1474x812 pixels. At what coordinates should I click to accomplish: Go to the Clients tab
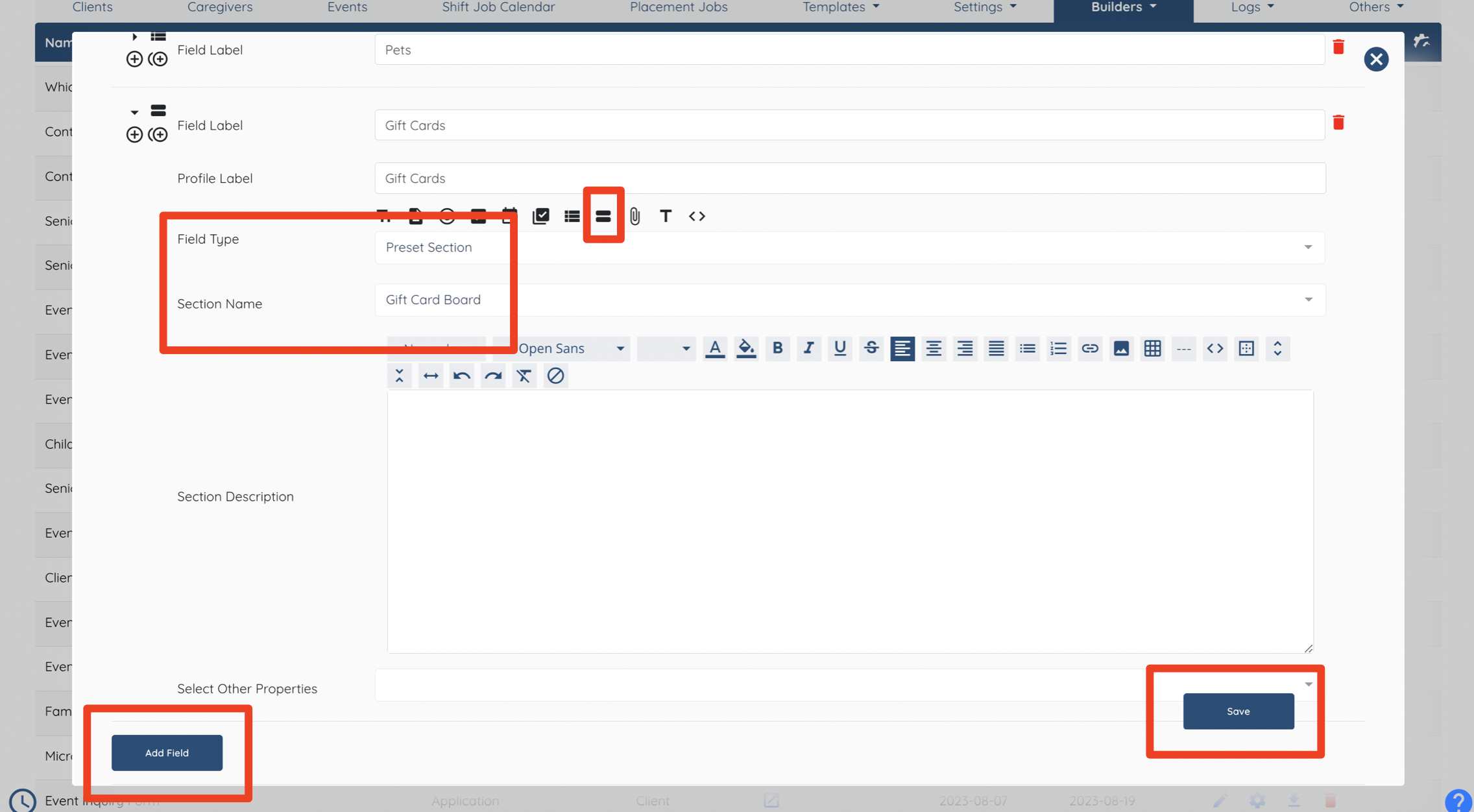(x=92, y=7)
